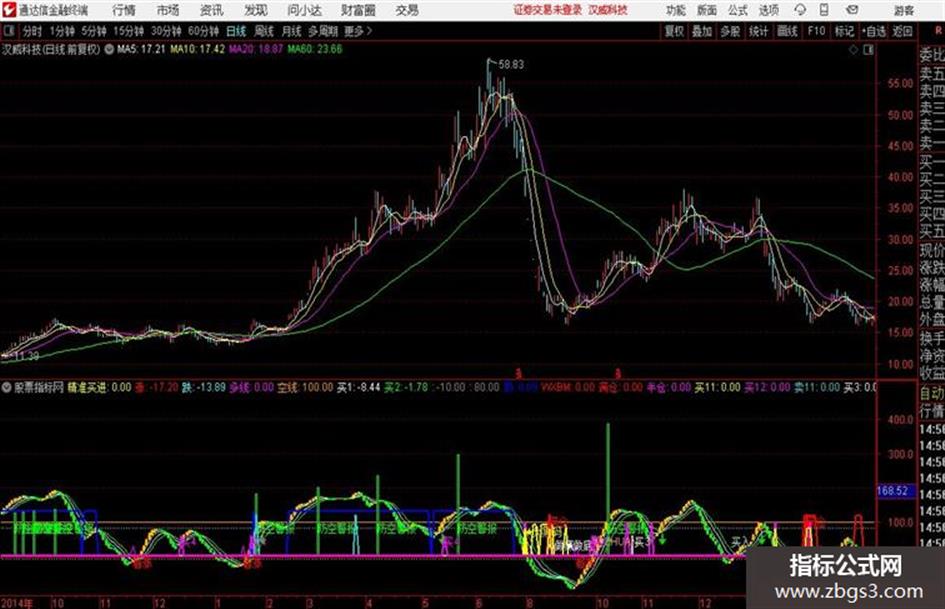Click the 统计 statistics button
The height and width of the screenshot is (609, 945).
click(x=759, y=31)
